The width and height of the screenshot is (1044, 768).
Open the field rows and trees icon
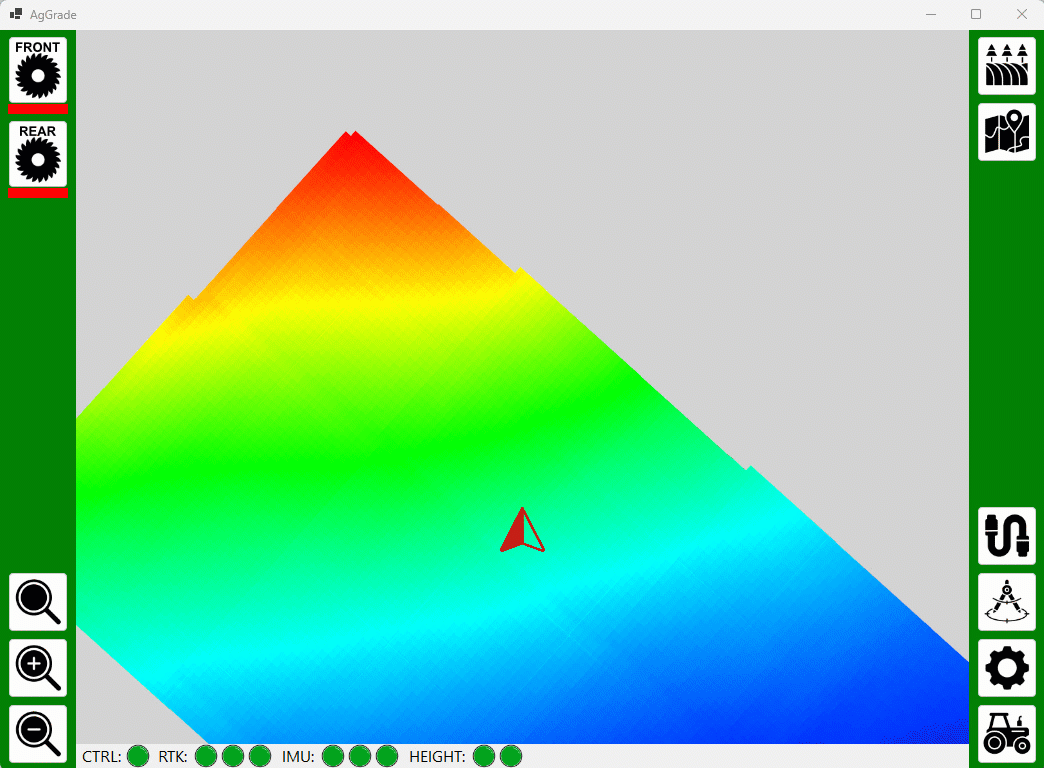1007,65
